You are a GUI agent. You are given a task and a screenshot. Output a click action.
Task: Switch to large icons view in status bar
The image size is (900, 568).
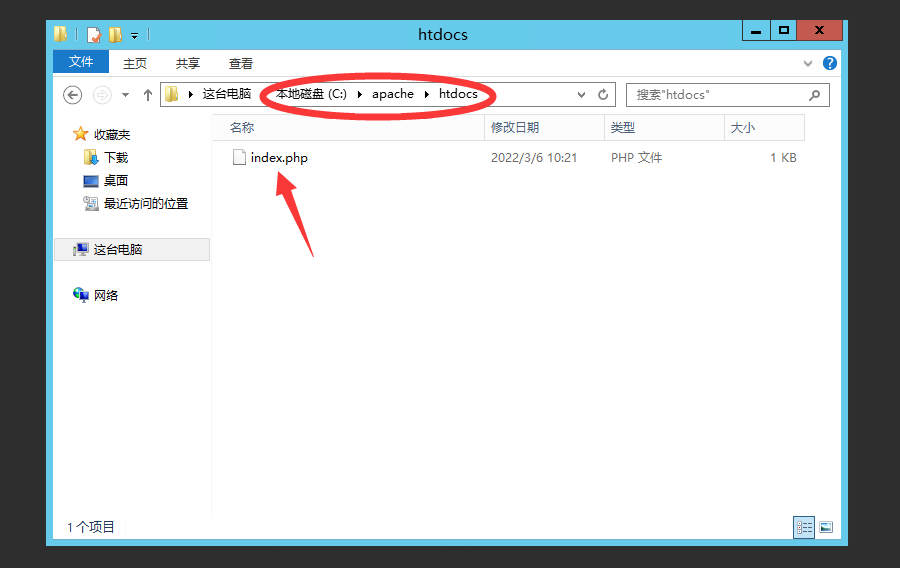(826, 527)
